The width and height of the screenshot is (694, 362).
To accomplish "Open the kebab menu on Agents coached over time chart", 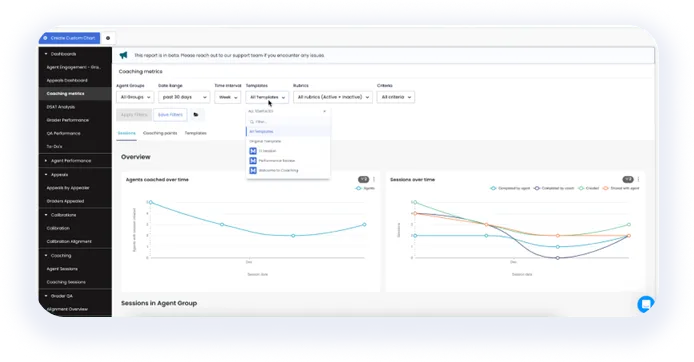I will click(374, 180).
